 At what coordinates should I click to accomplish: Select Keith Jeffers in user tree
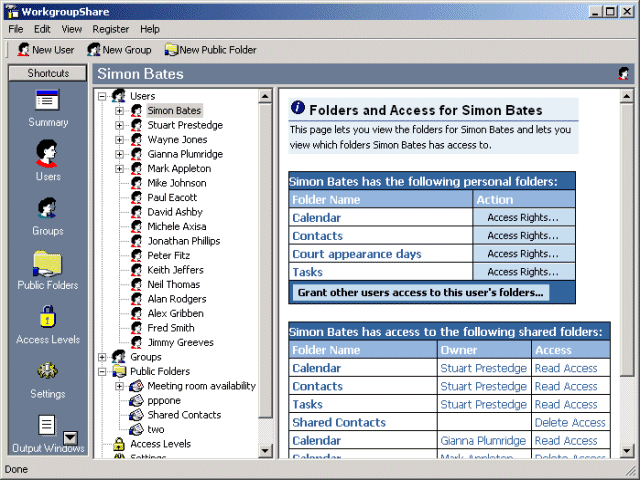pos(176,270)
